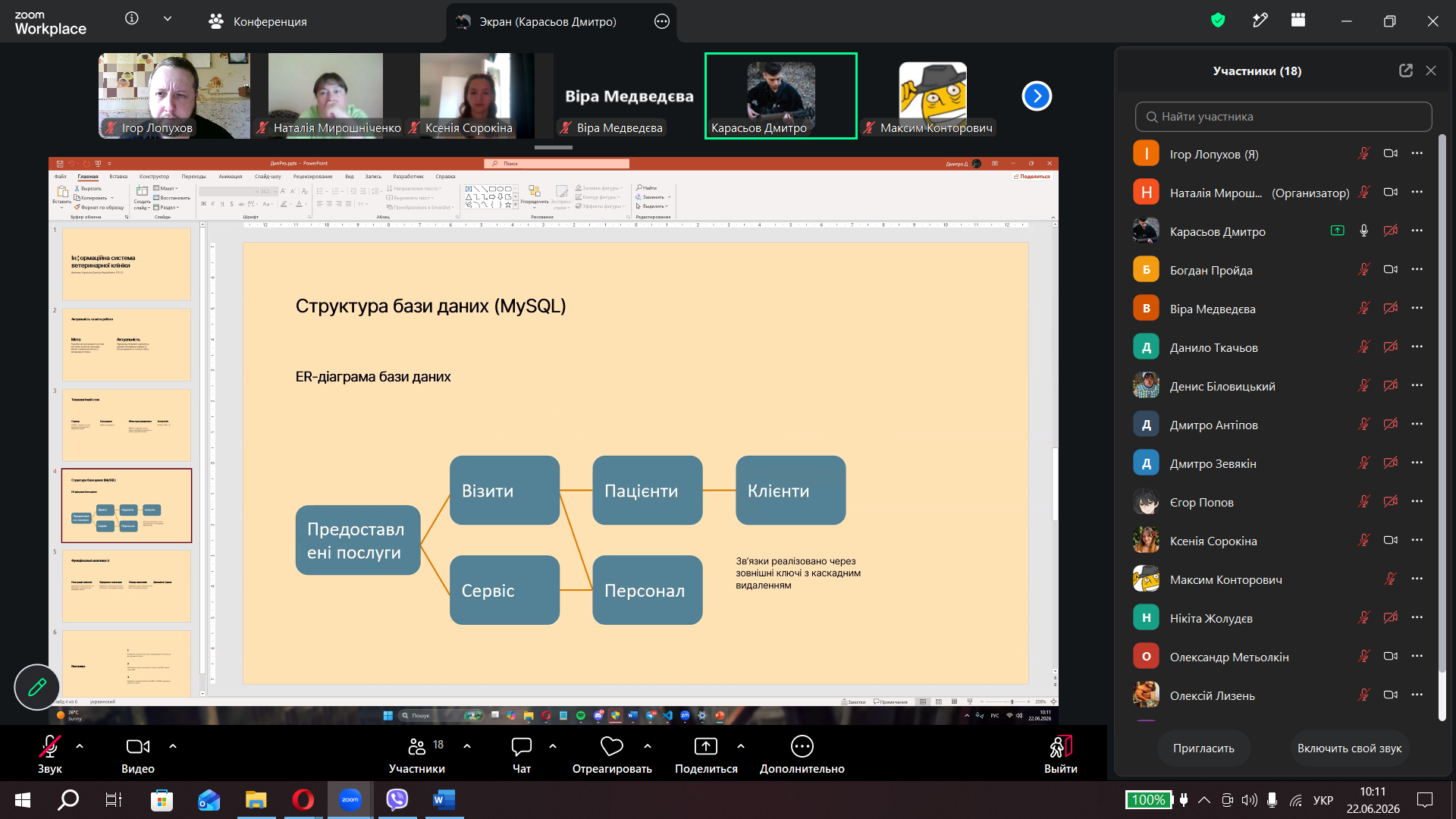Toggle mute for Віра Медведєва in list
Image resolution: width=1456 pixels, height=819 pixels.
pos(1363,309)
